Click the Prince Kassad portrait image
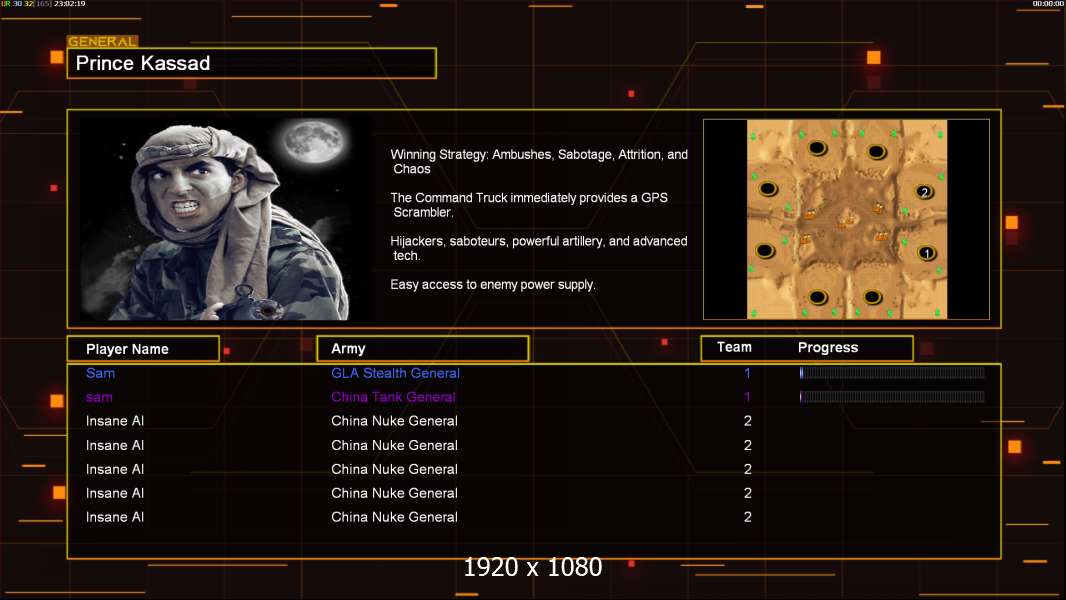This screenshot has width=1066, height=600. 226,219
